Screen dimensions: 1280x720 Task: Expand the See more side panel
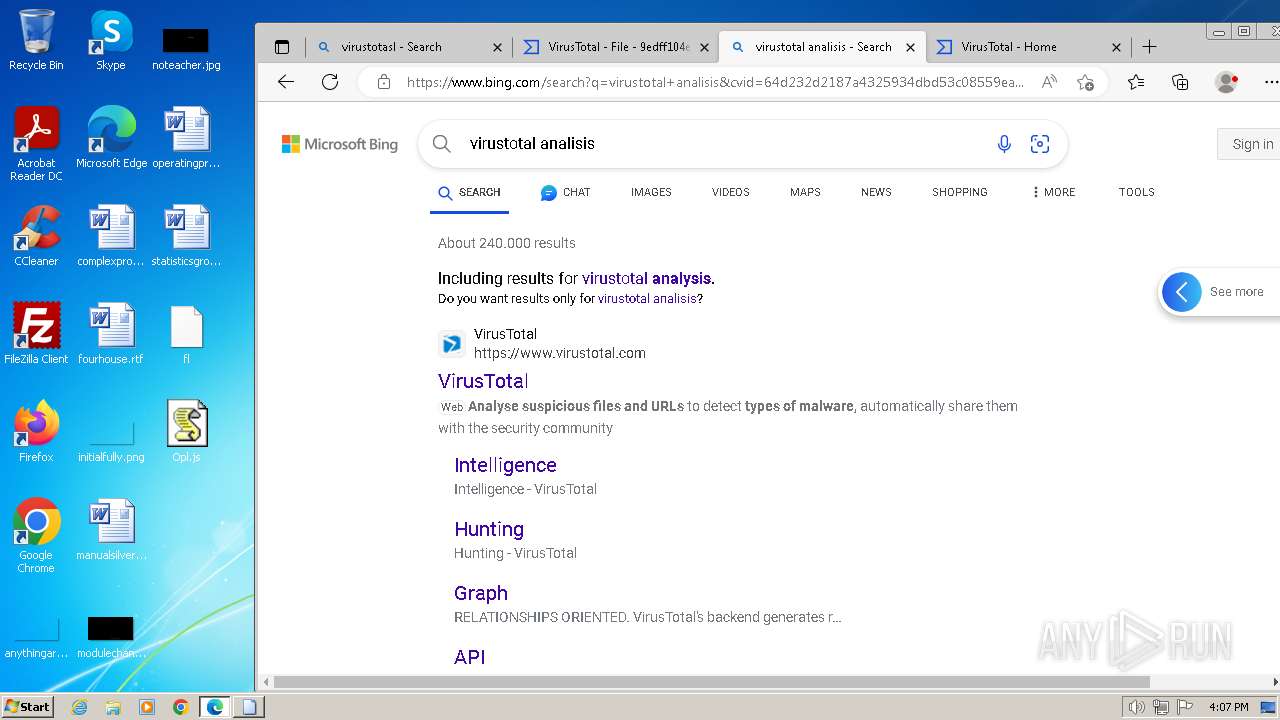click(1220, 292)
